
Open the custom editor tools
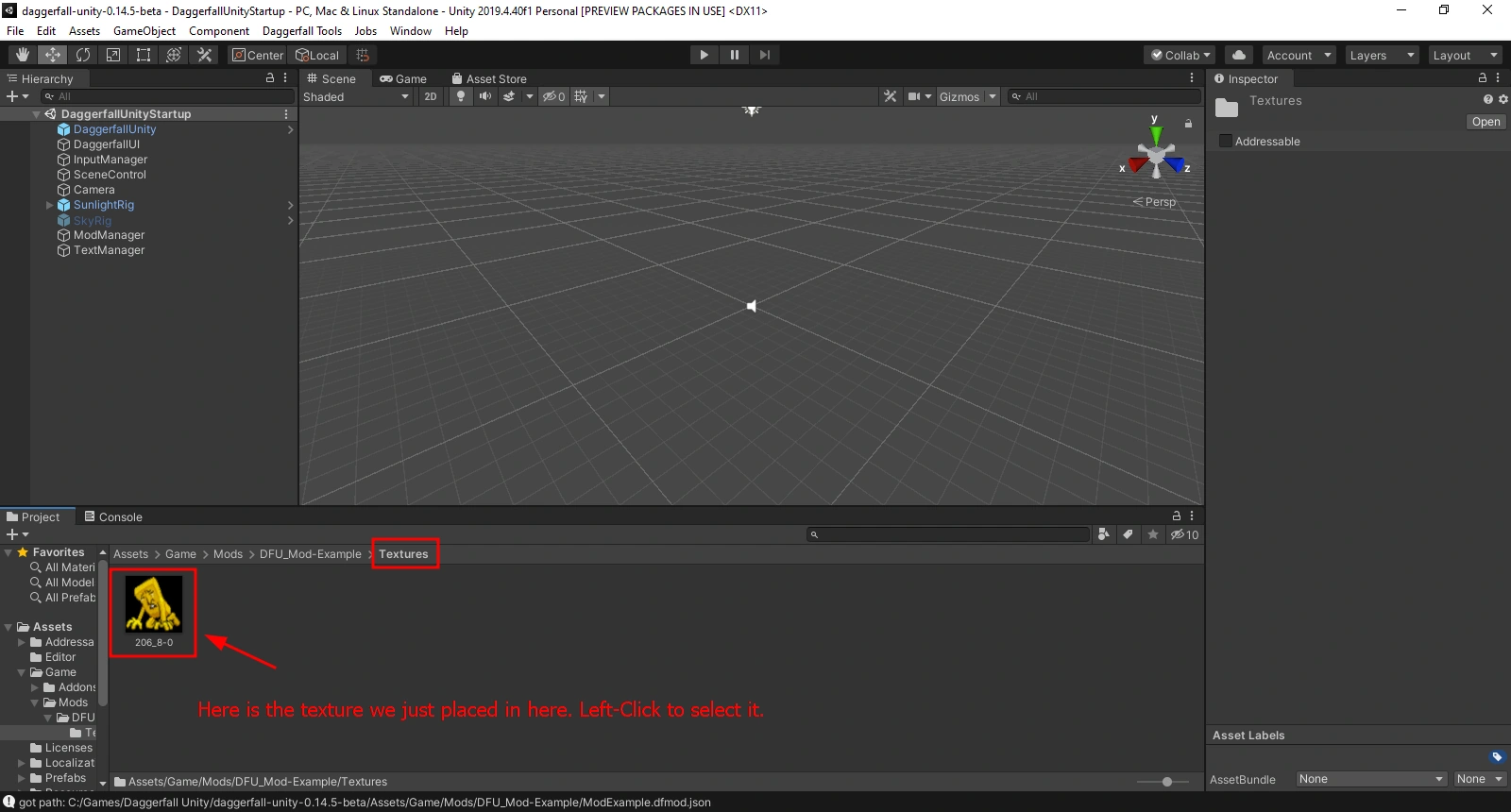[x=204, y=55]
